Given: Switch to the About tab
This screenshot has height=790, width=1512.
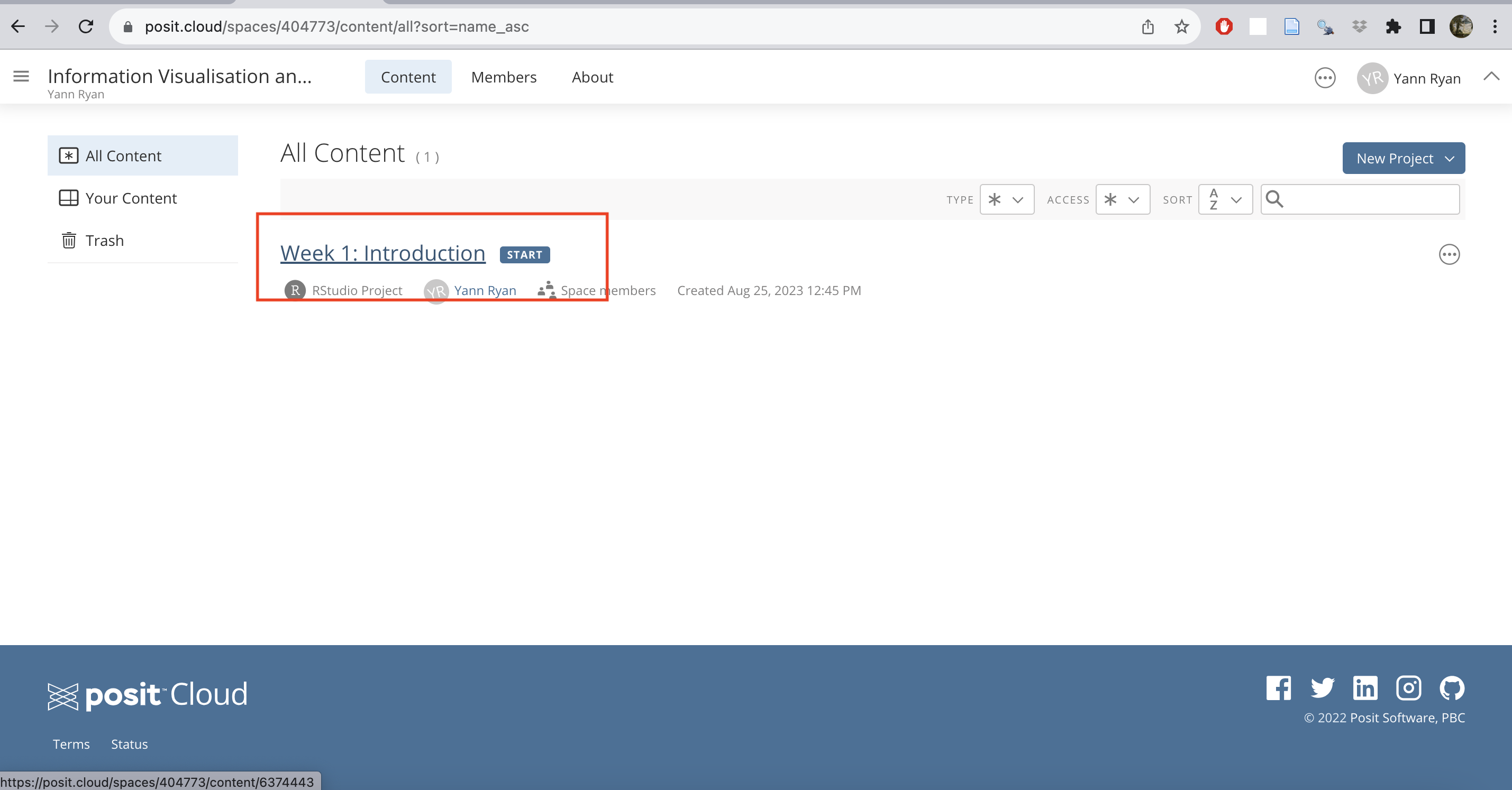Looking at the screenshot, I should 592,77.
